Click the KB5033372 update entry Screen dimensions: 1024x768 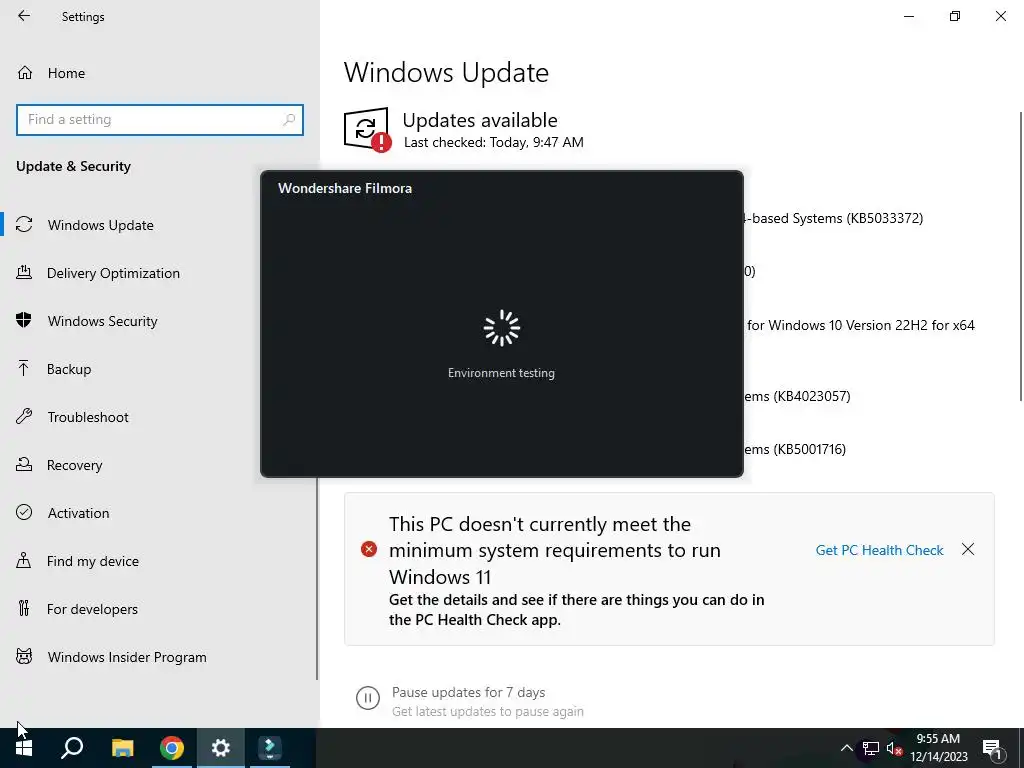833,218
